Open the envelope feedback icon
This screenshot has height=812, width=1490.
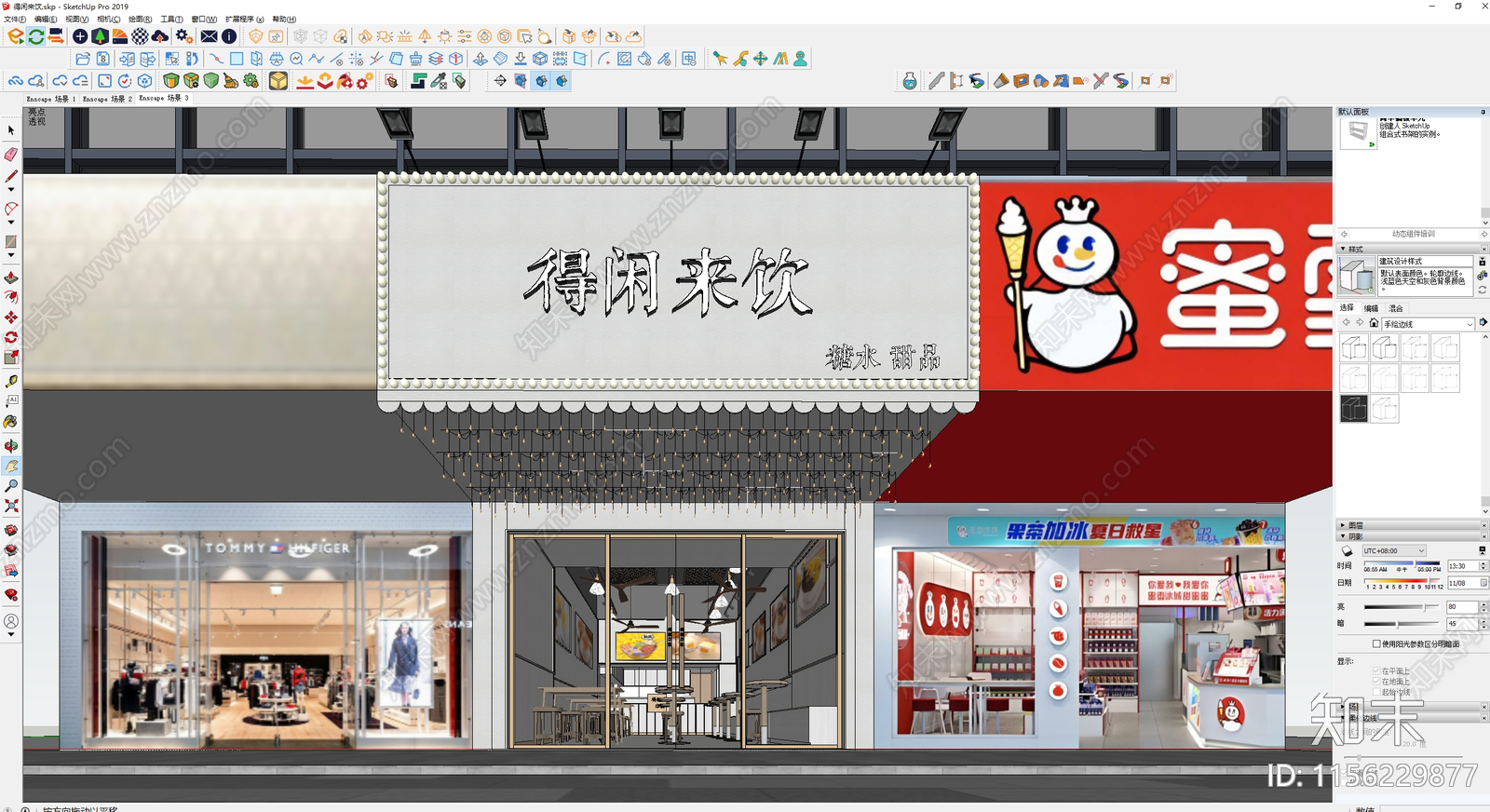(x=209, y=36)
